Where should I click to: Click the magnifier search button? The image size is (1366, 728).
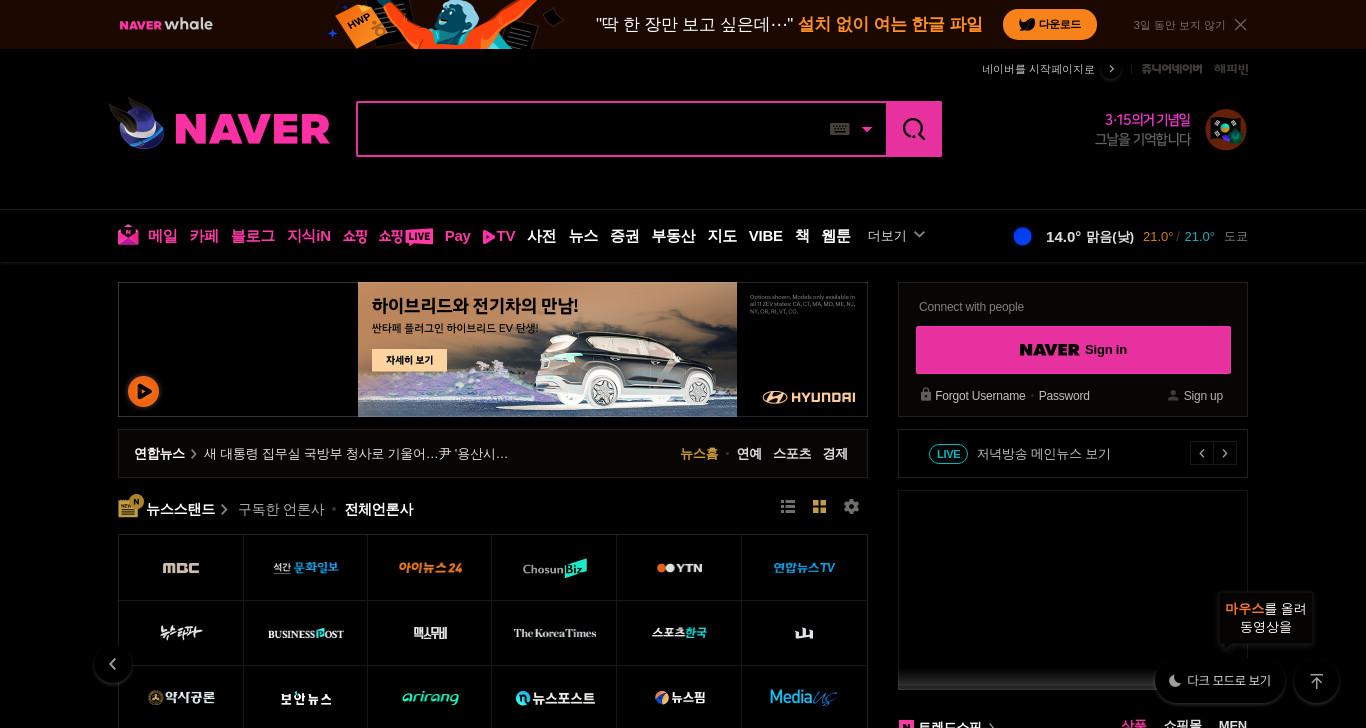913,129
